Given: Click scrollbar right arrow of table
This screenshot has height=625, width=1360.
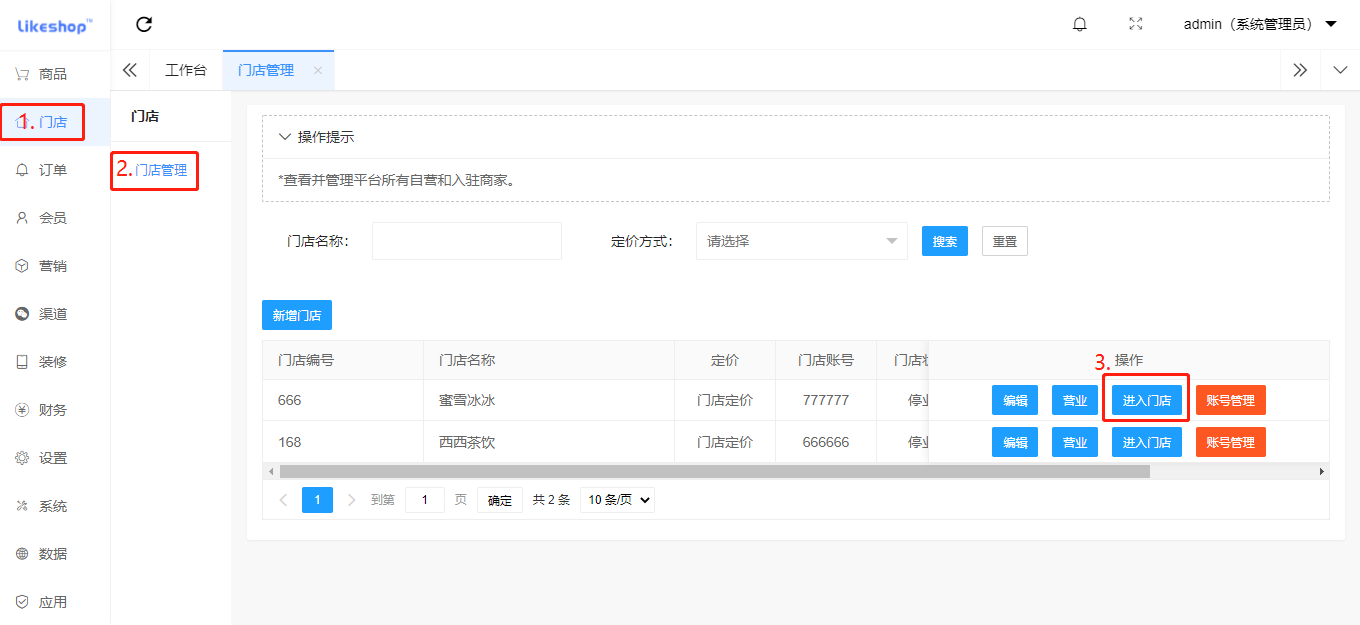Looking at the screenshot, I should (1322, 471).
